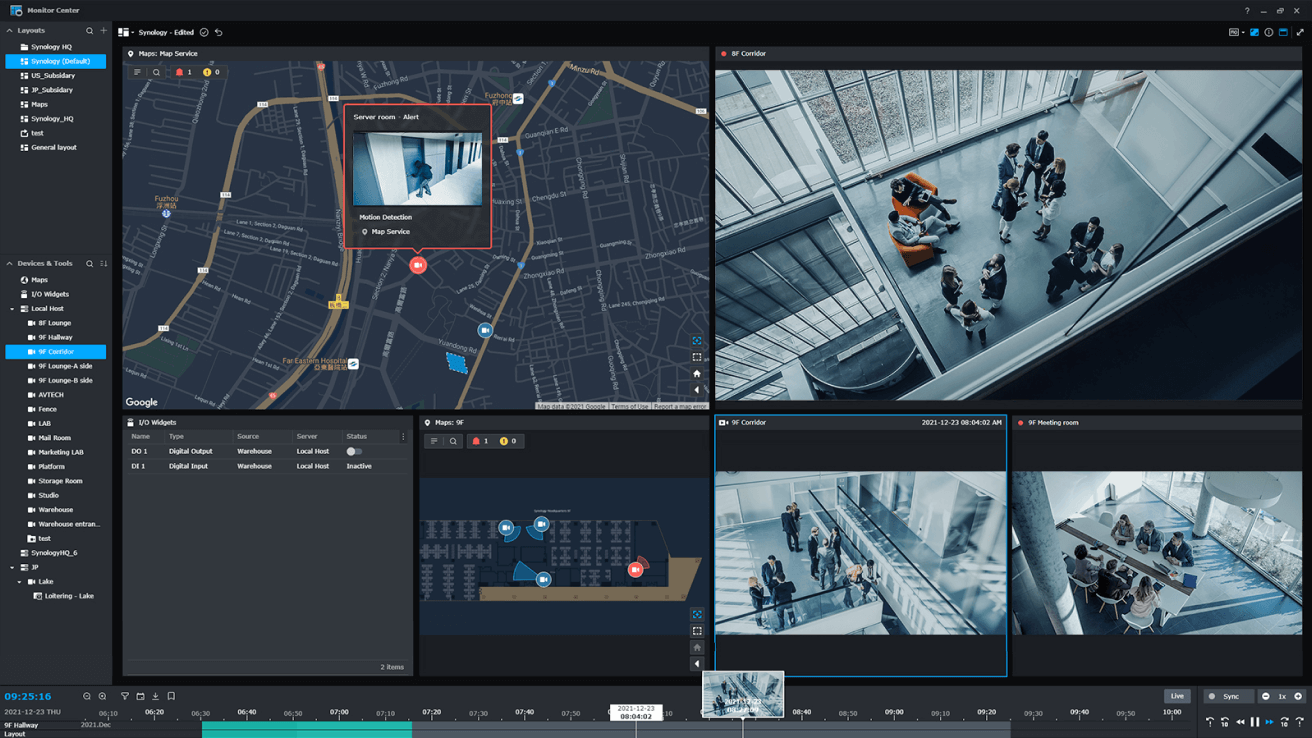Switch to Live view
This screenshot has width=1312, height=738.
(x=1177, y=696)
